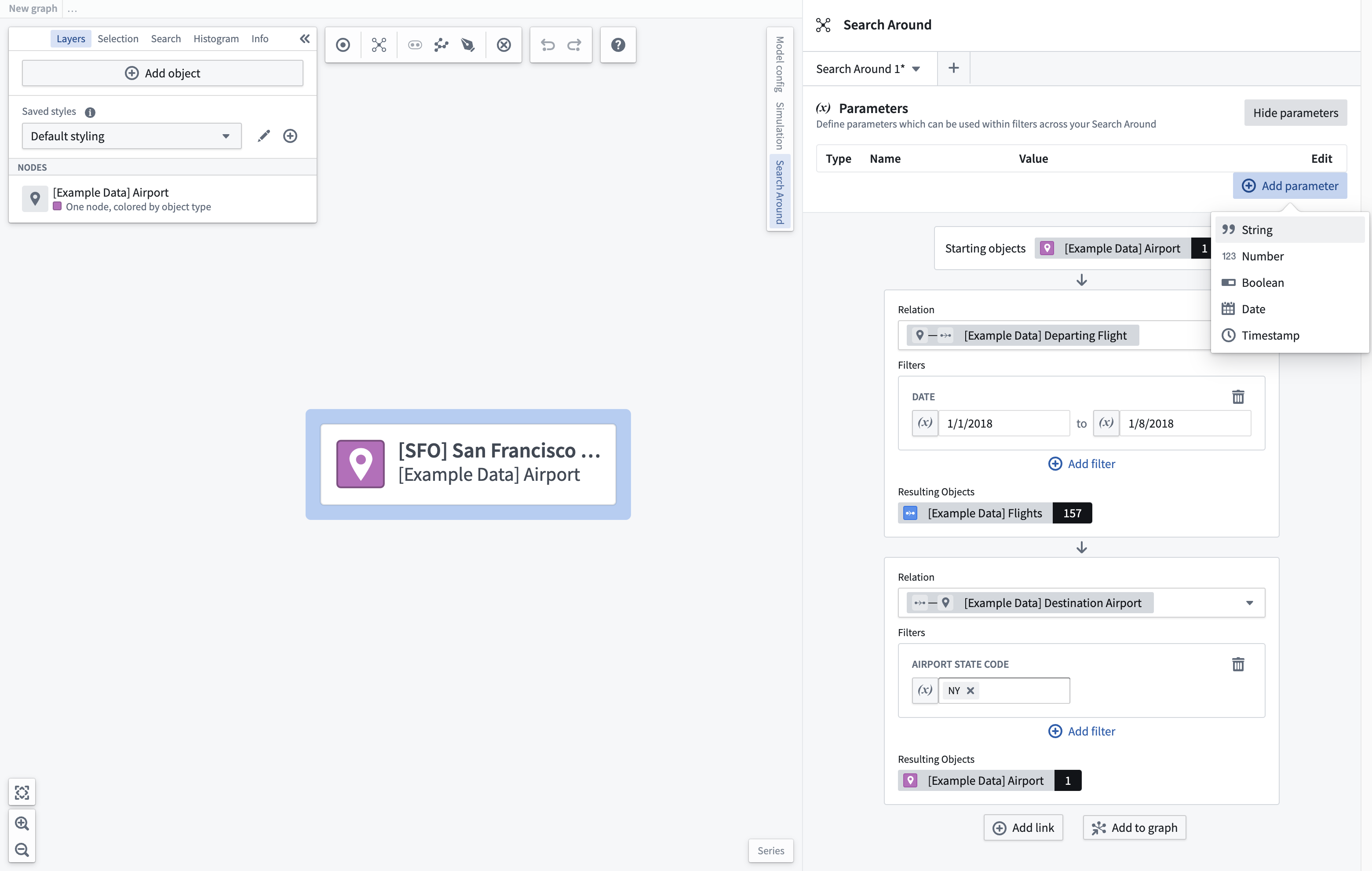The height and width of the screenshot is (871, 1372).
Task: Add a new Search Around tab
Action: [953, 68]
